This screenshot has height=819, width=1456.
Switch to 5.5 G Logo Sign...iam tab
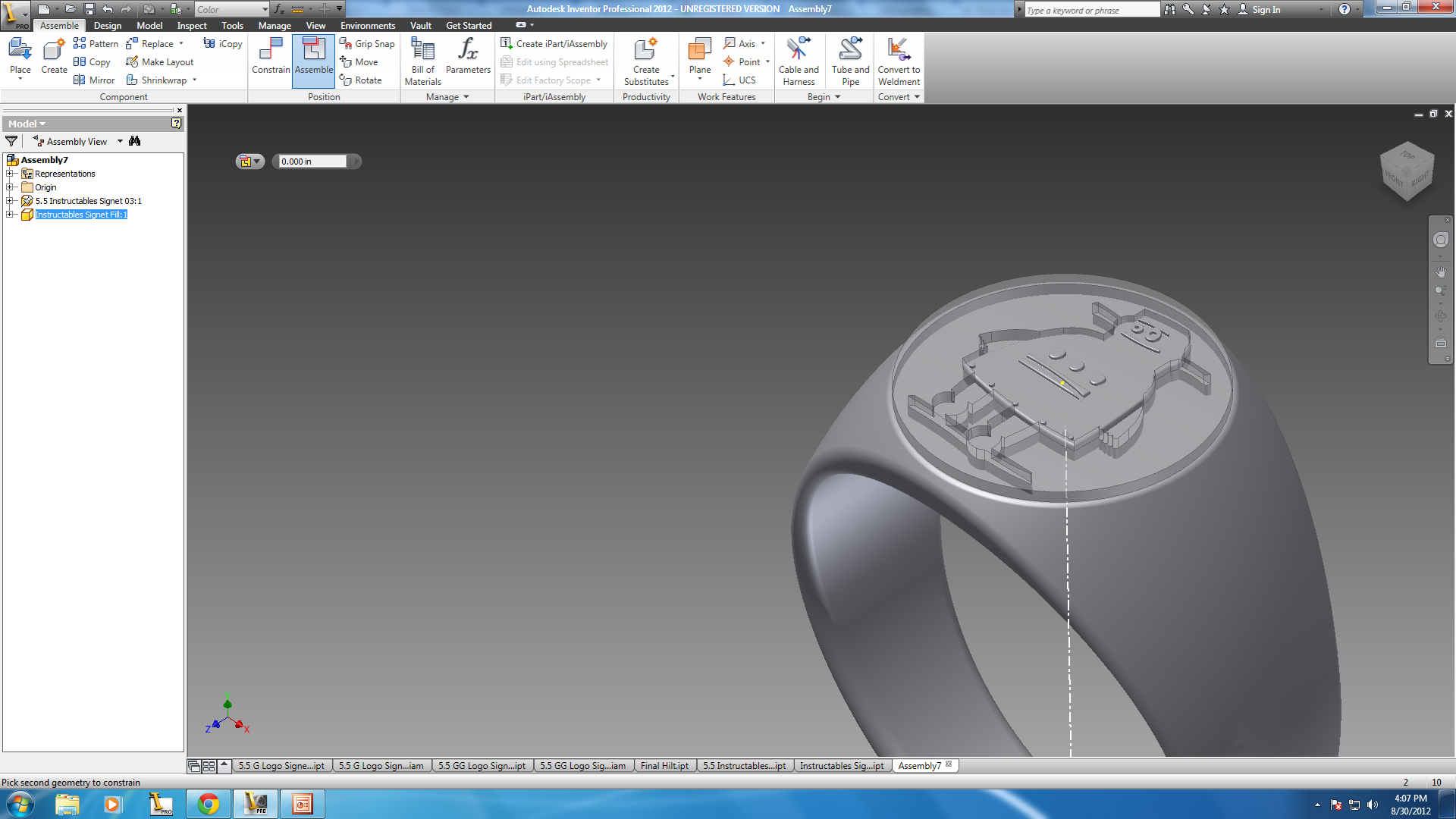(x=381, y=766)
